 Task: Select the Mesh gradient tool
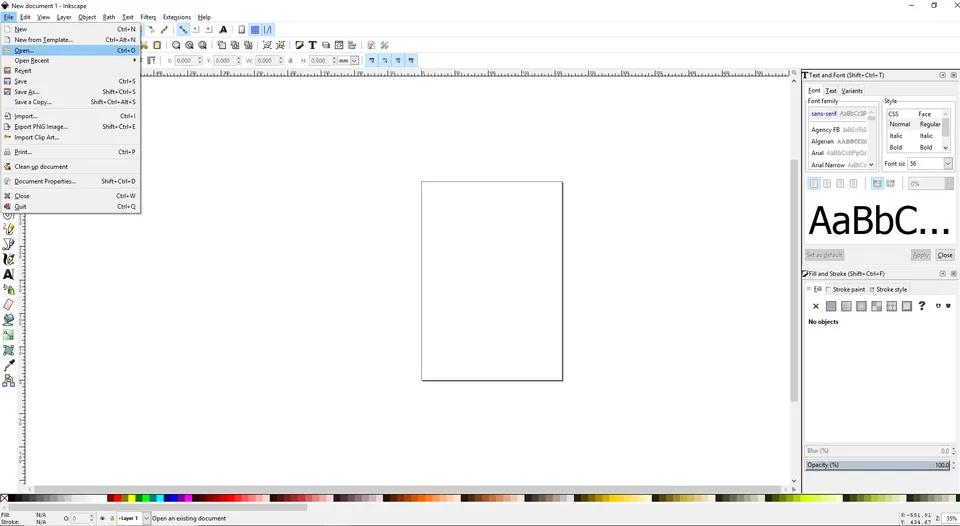[x=9, y=350]
